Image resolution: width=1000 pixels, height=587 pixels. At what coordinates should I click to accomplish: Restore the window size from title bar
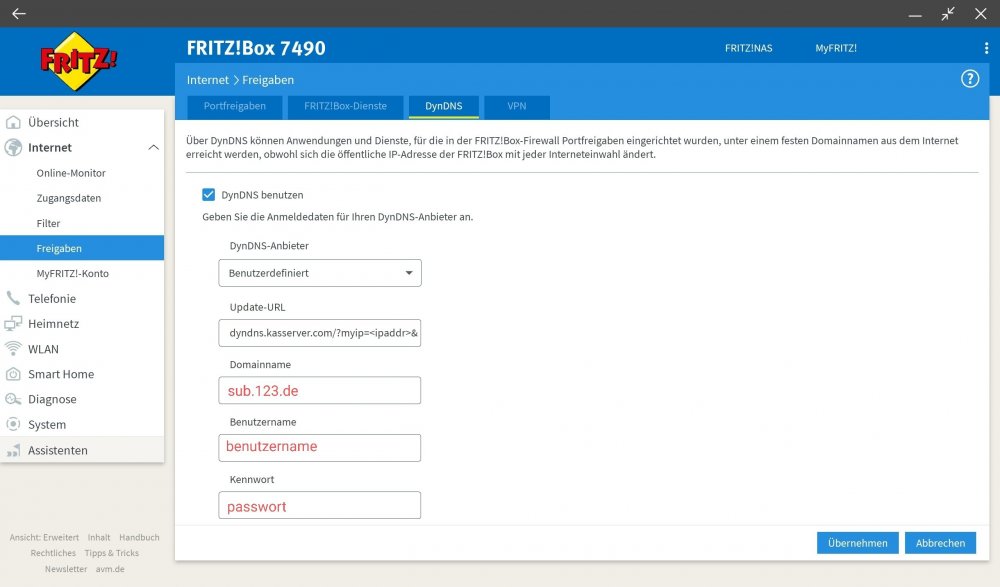click(x=948, y=13)
